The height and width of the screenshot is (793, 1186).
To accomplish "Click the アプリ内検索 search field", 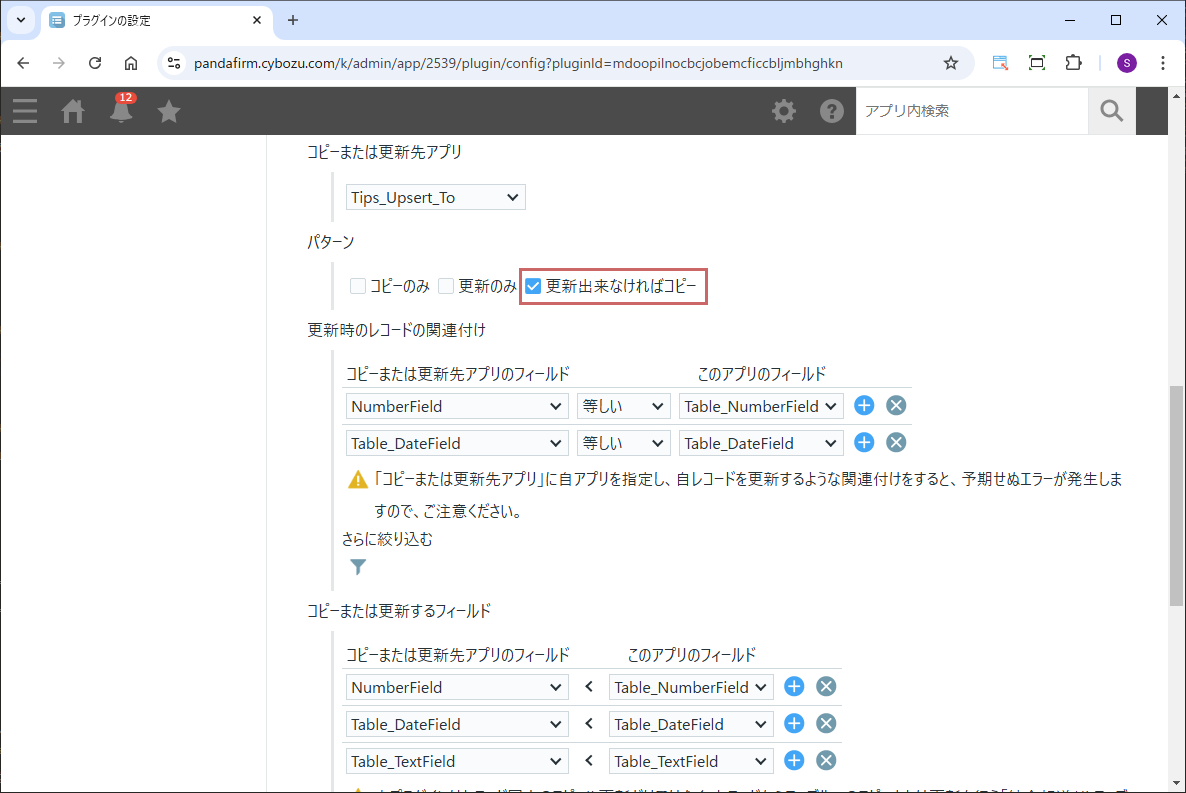I will pyautogui.click(x=970, y=111).
